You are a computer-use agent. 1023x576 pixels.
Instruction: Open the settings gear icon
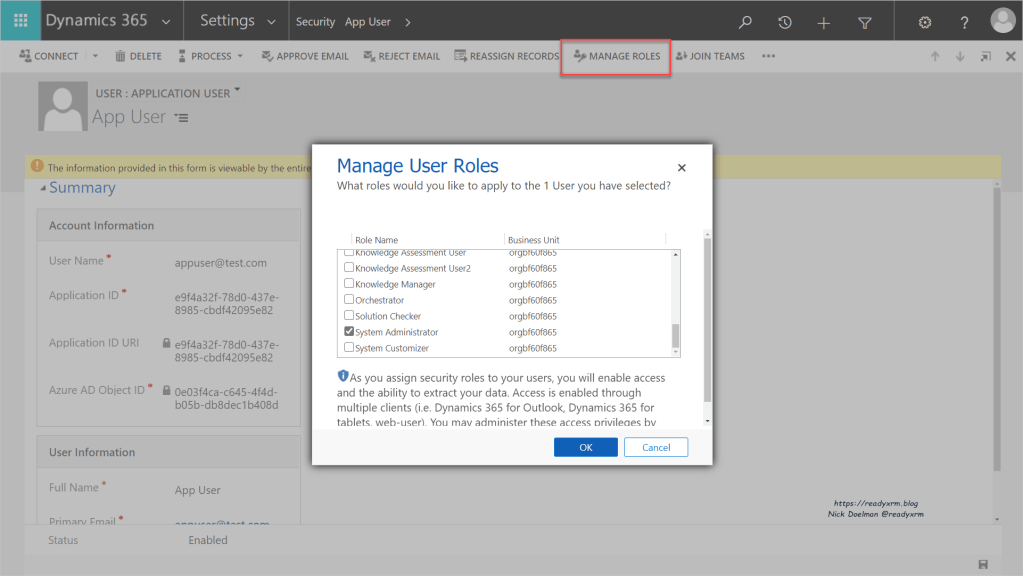click(x=925, y=22)
